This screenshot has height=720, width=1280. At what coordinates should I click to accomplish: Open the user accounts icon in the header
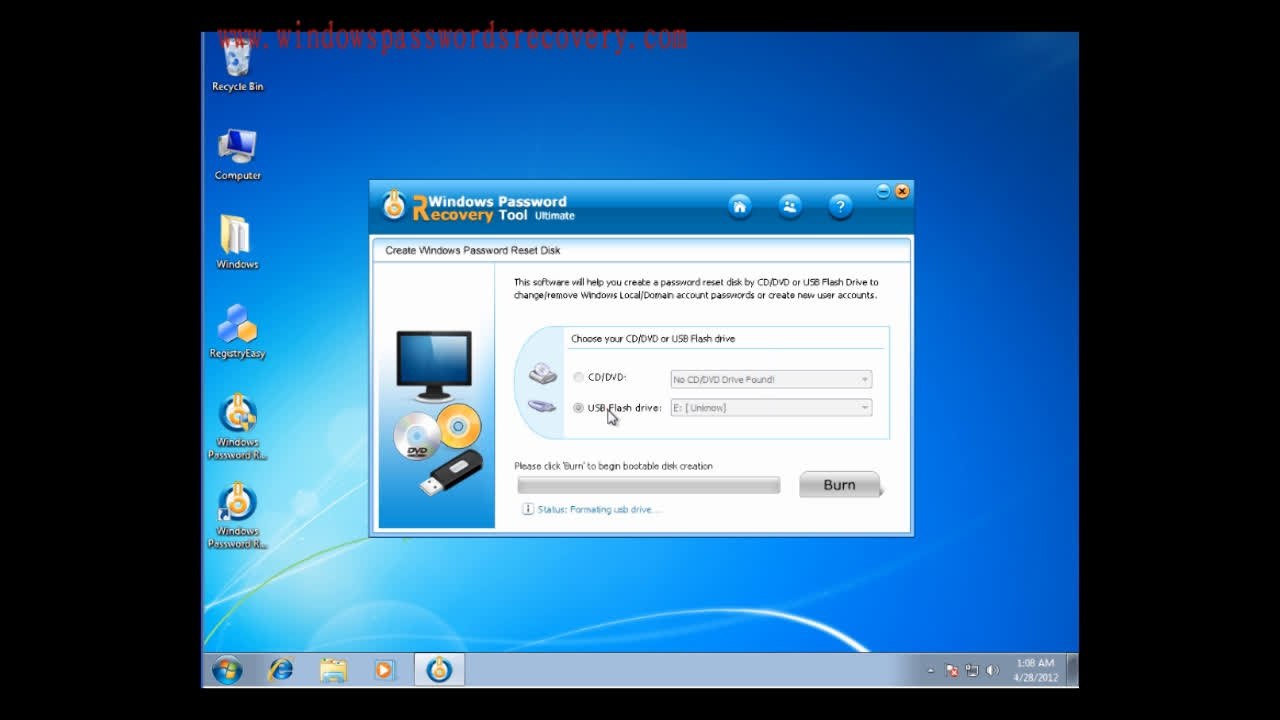790,207
